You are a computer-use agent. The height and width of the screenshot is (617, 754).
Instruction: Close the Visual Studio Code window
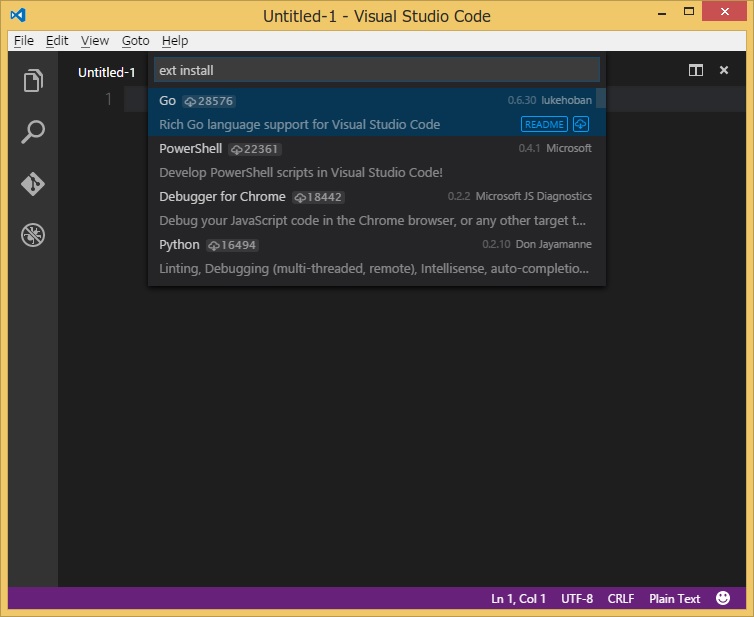[x=724, y=12]
